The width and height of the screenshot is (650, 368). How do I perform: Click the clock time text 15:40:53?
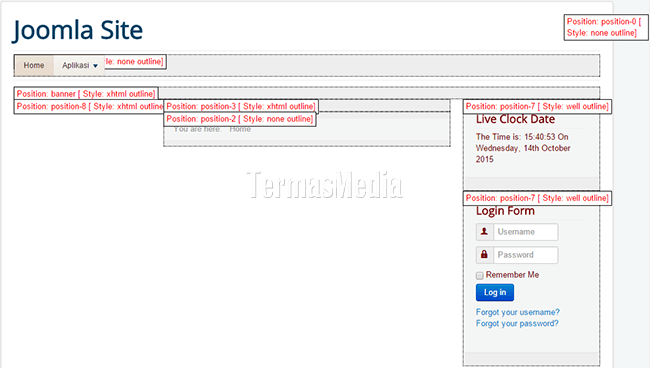pos(539,137)
